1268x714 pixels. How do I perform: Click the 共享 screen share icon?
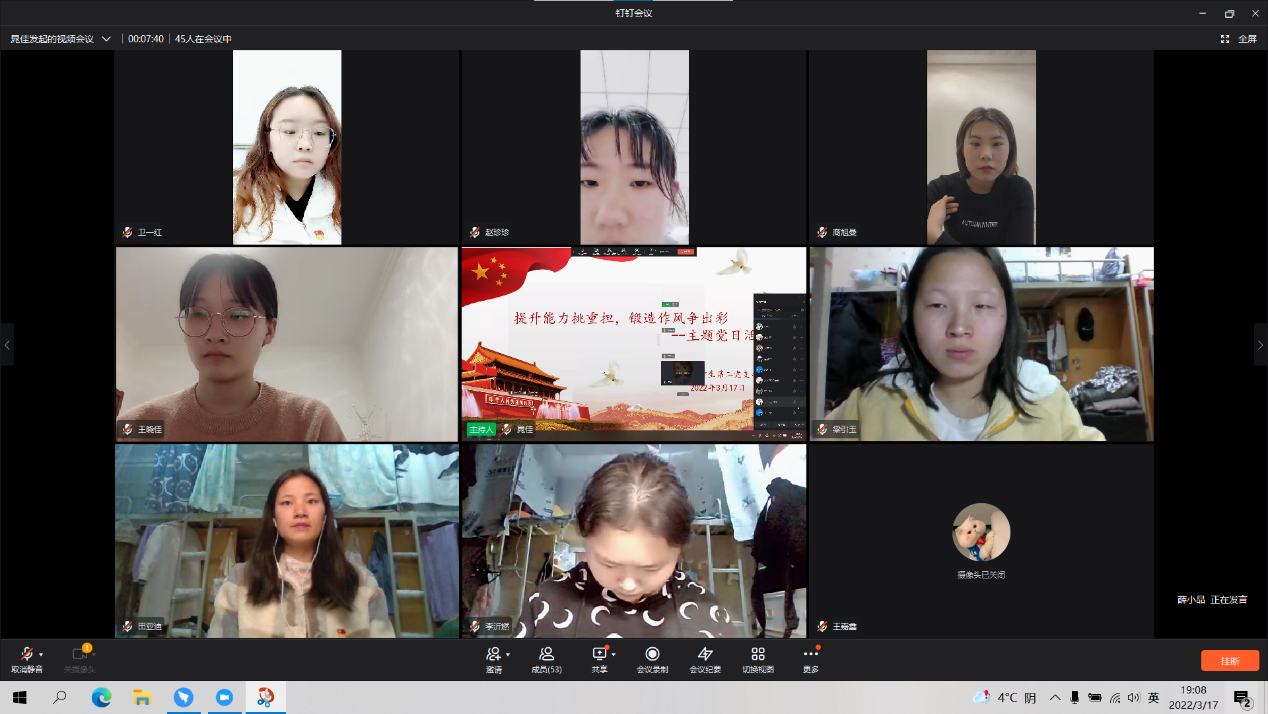(599, 658)
